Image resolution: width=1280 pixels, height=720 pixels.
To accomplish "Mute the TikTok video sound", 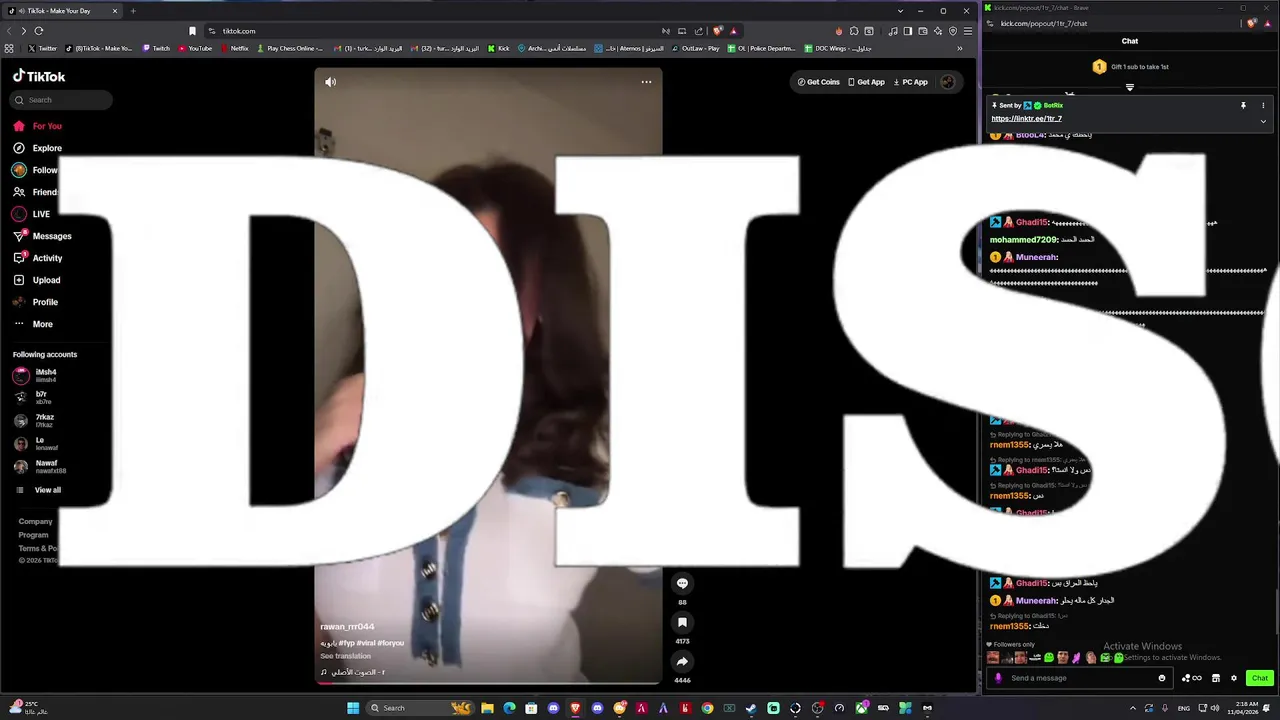I will click(330, 82).
